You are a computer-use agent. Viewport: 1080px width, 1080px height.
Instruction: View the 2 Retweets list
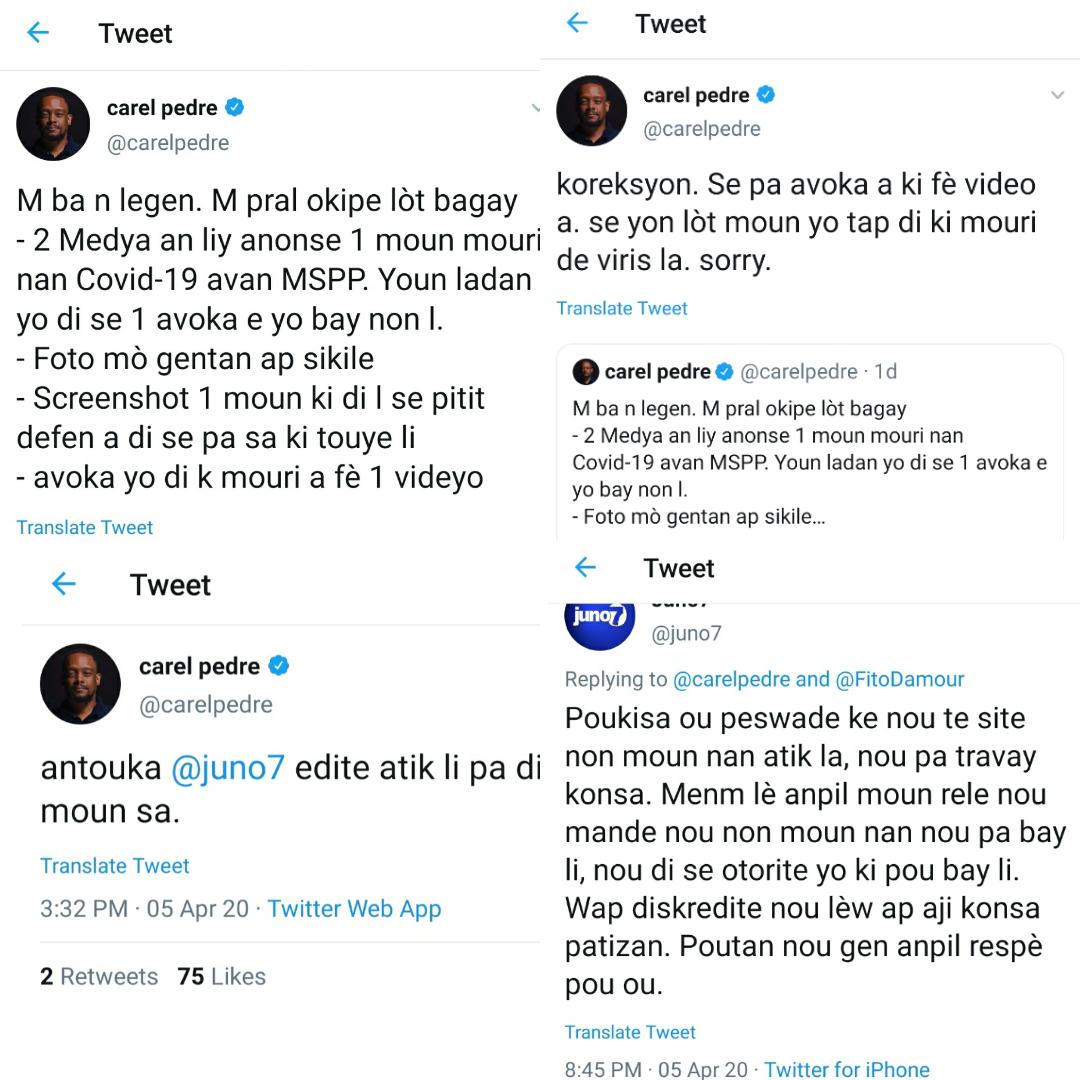point(99,976)
